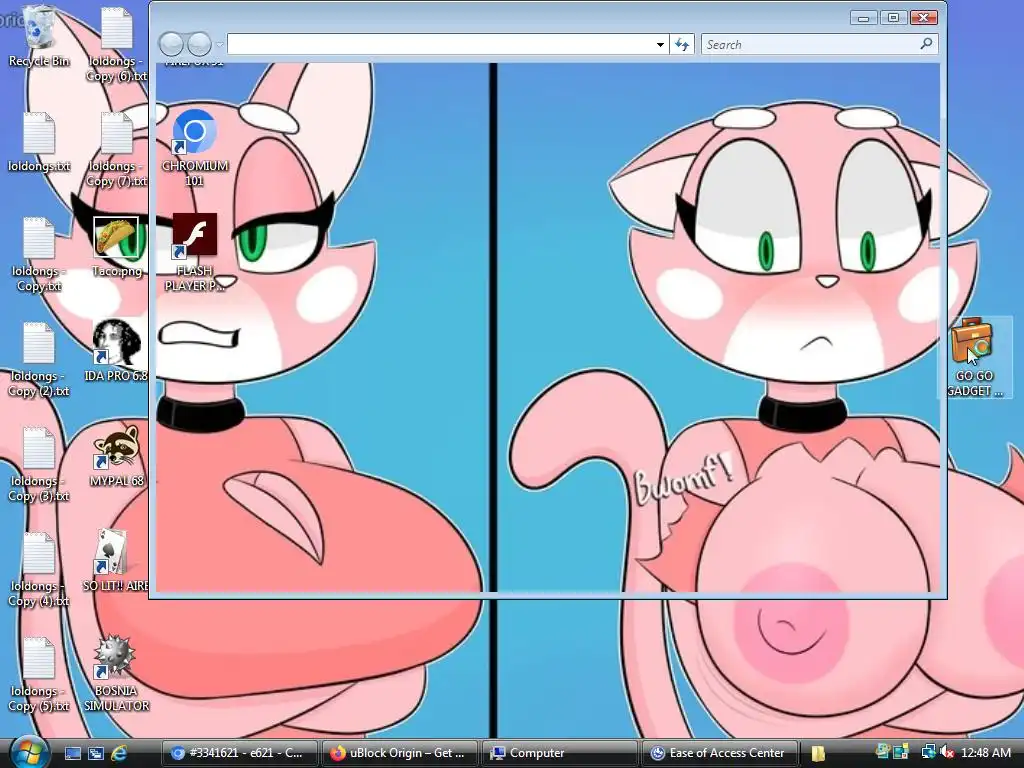
Task: Minimize the Explorer window
Action: 863,18
